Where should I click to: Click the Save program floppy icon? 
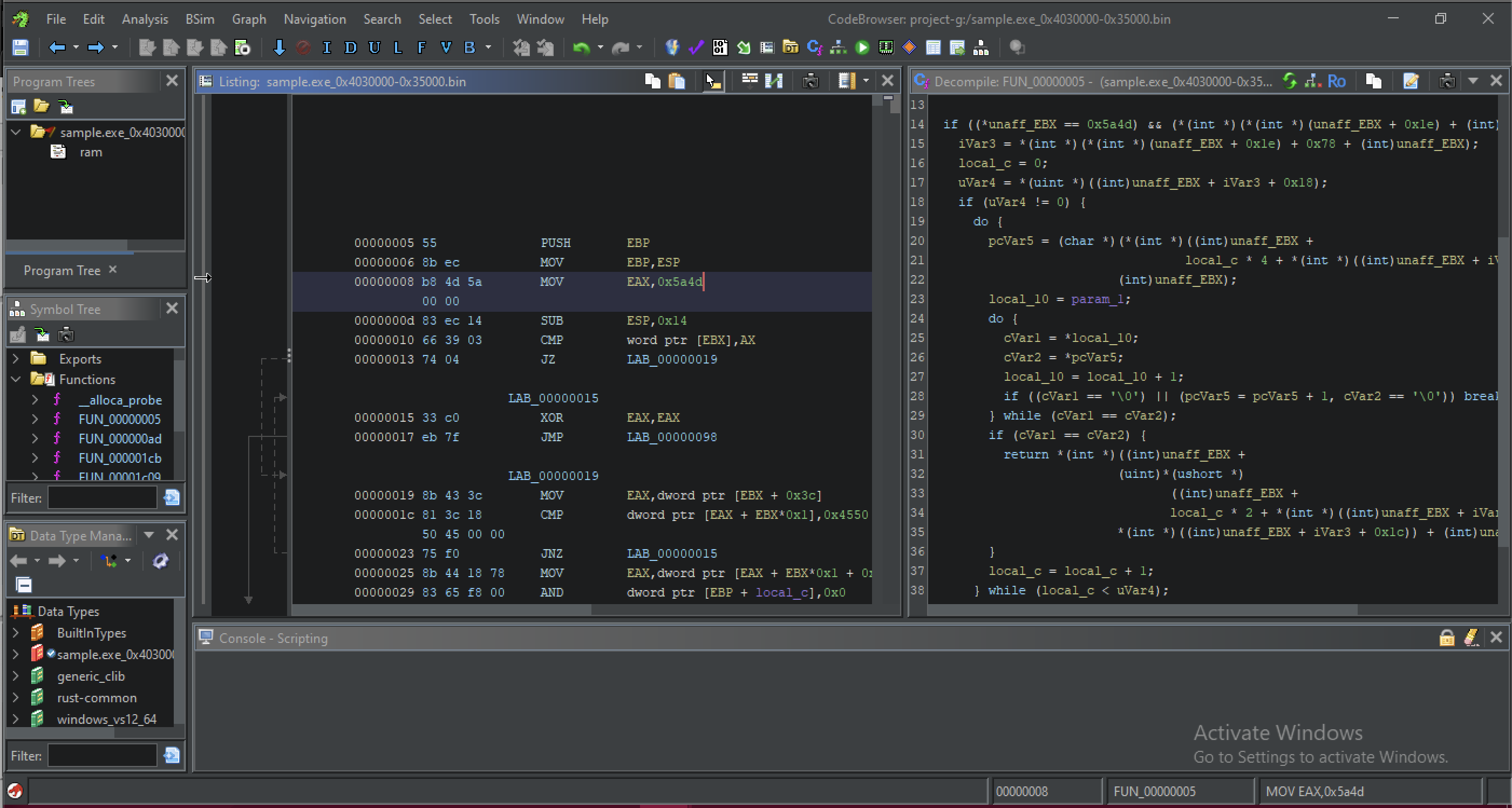pyautogui.click(x=21, y=47)
